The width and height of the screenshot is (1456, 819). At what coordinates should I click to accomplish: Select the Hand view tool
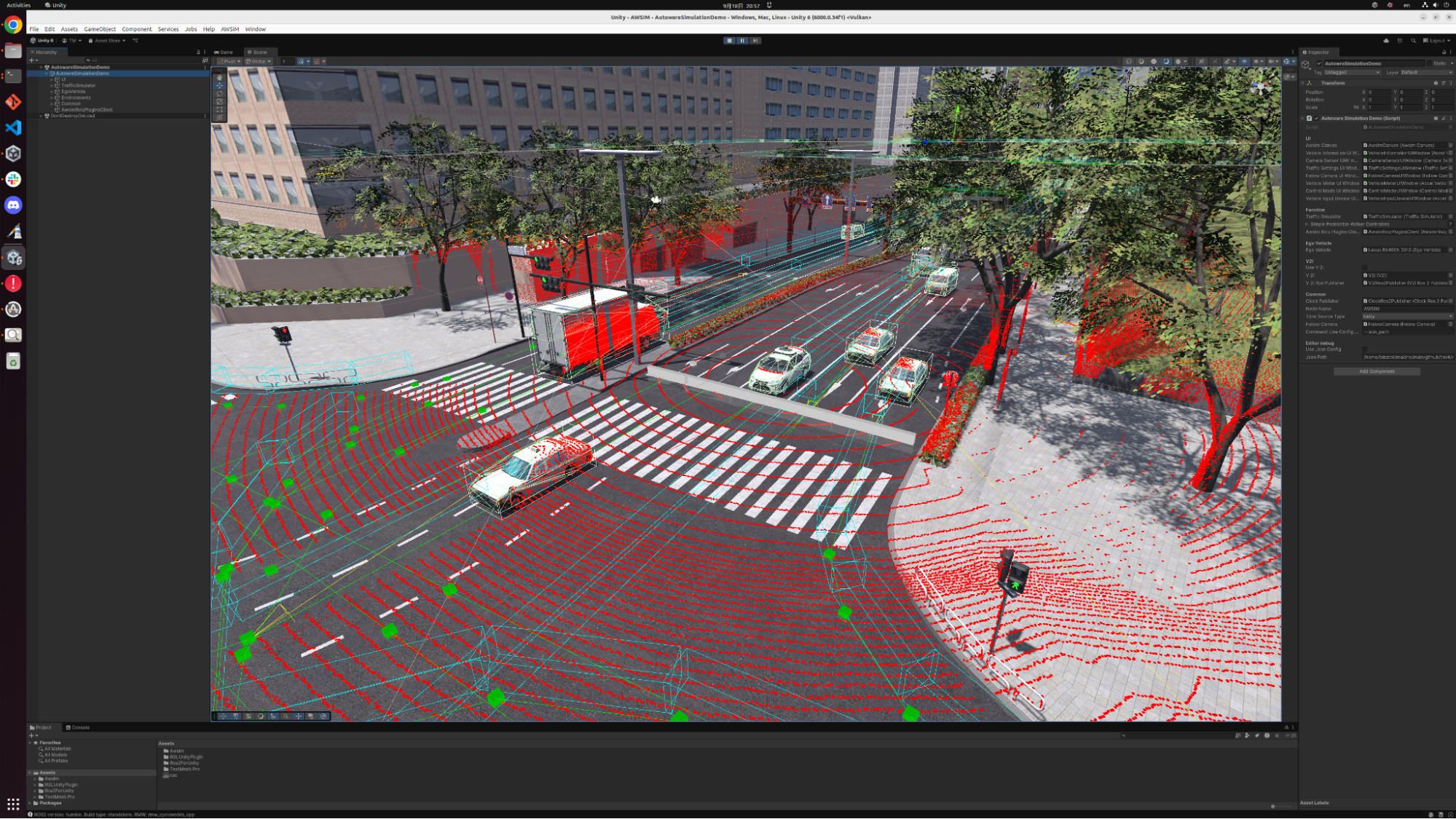pos(219,77)
